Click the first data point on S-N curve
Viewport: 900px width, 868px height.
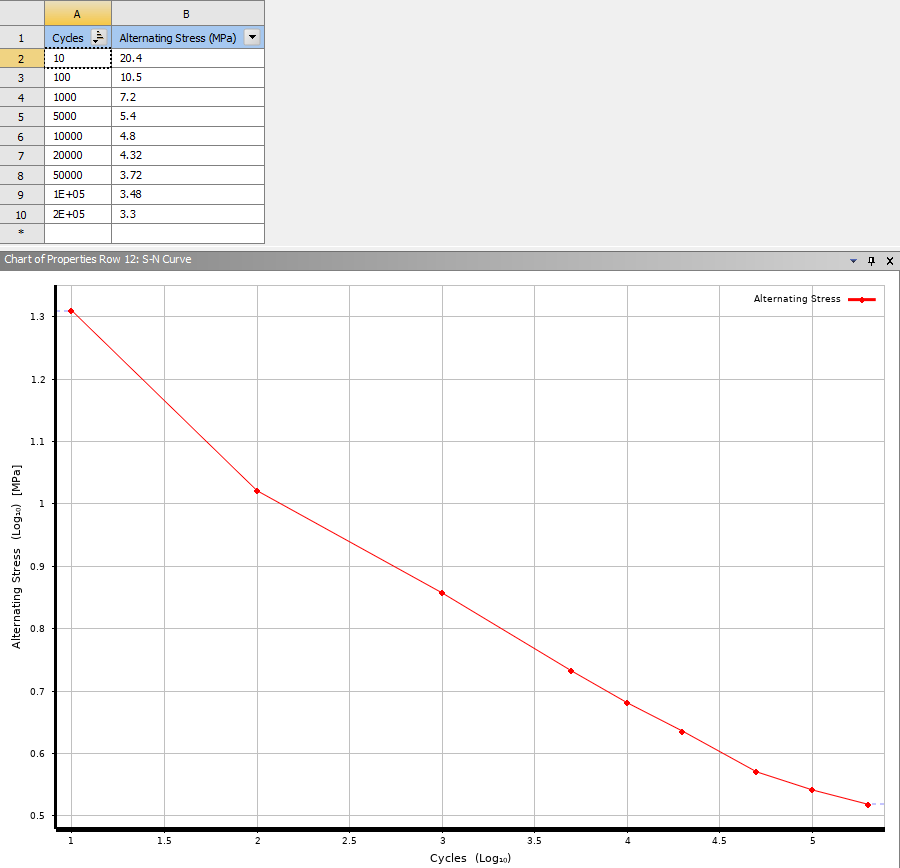[x=71, y=311]
